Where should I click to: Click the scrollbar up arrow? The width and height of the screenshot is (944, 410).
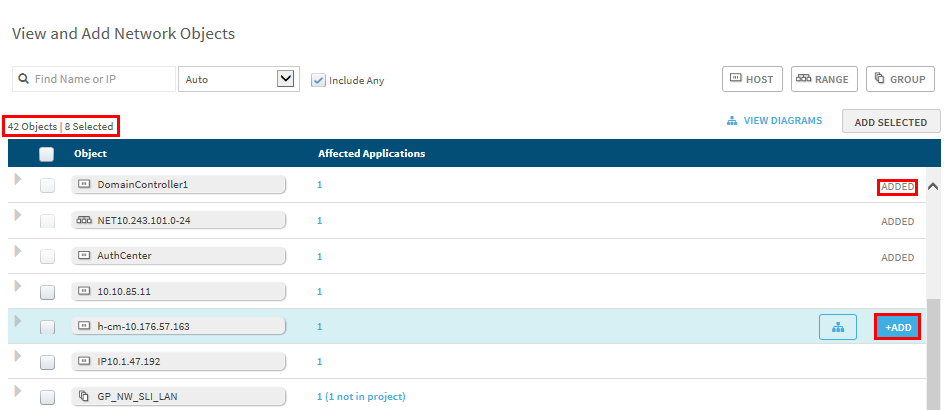coord(933,186)
